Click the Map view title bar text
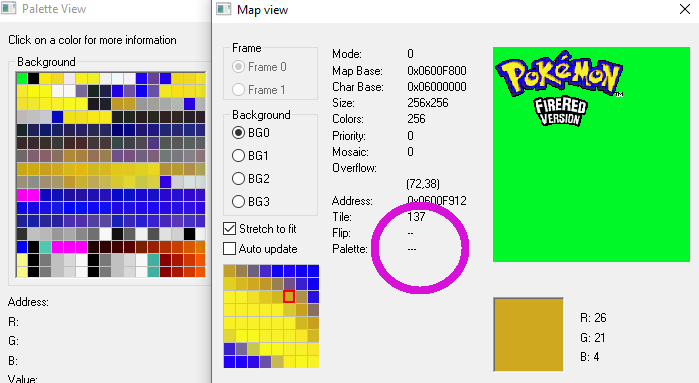This screenshot has width=699, height=383. click(x=263, y=10)
